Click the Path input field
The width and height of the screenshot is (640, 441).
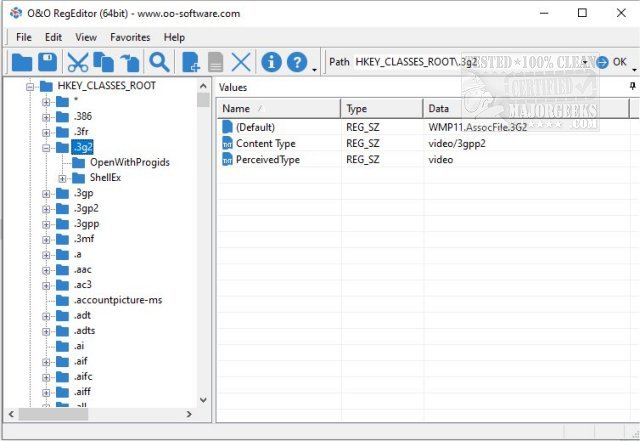[x=467, y=62]
